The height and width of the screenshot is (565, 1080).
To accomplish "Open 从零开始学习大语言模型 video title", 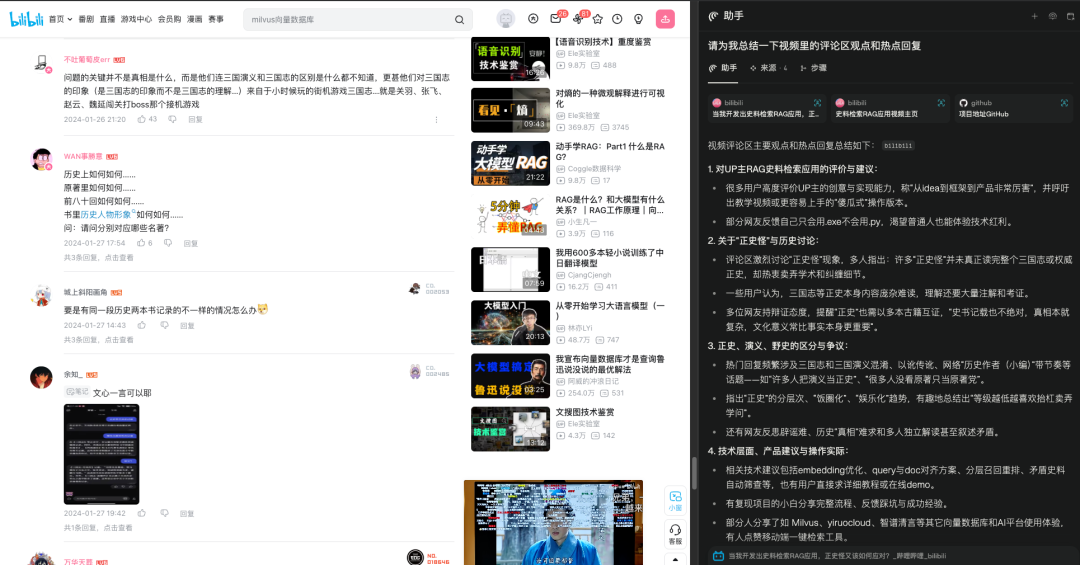I will click(x=610, y=311).
